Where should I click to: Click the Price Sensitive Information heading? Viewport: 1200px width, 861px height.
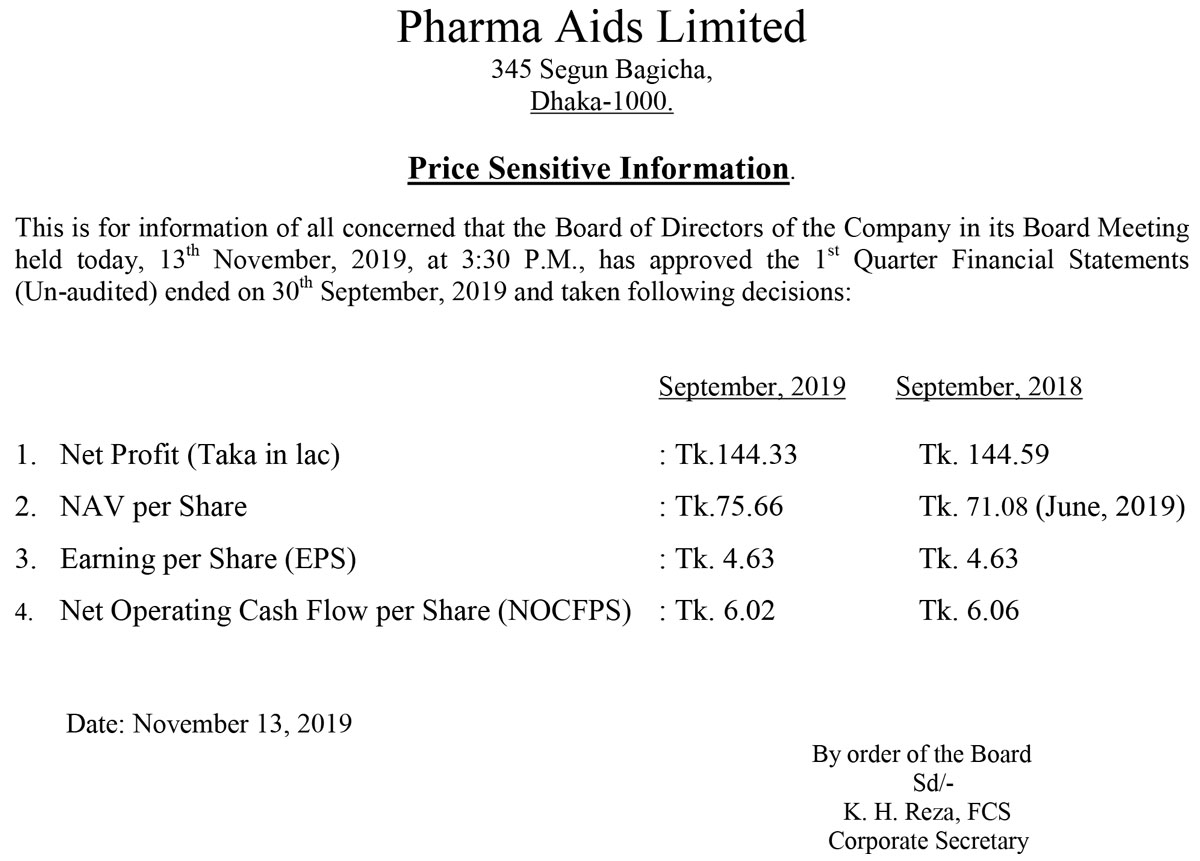tap(599, 169)
